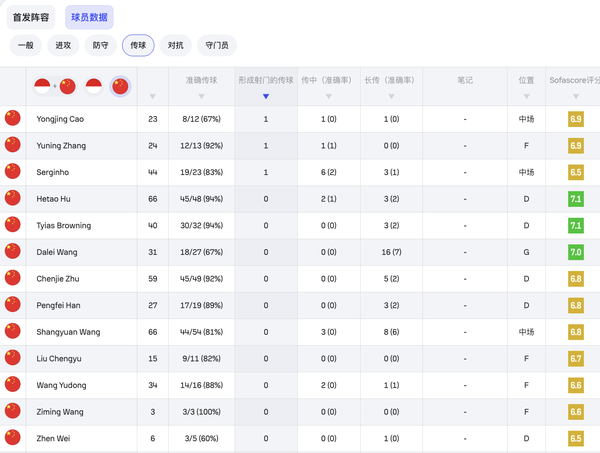Sort by 位置 column arrow
The image size is (600, 453).
[x=527, y=96]
